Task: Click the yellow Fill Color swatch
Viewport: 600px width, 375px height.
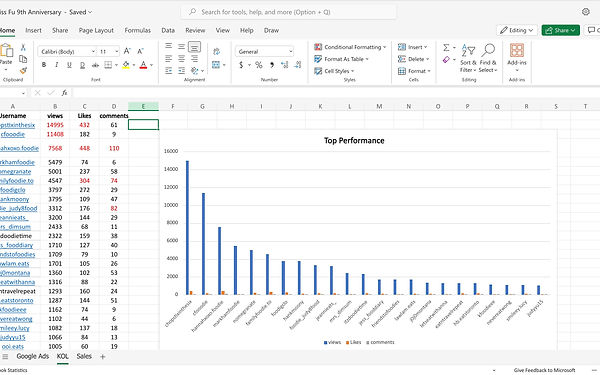Action: pyautogui.click(x=126, y=65)
